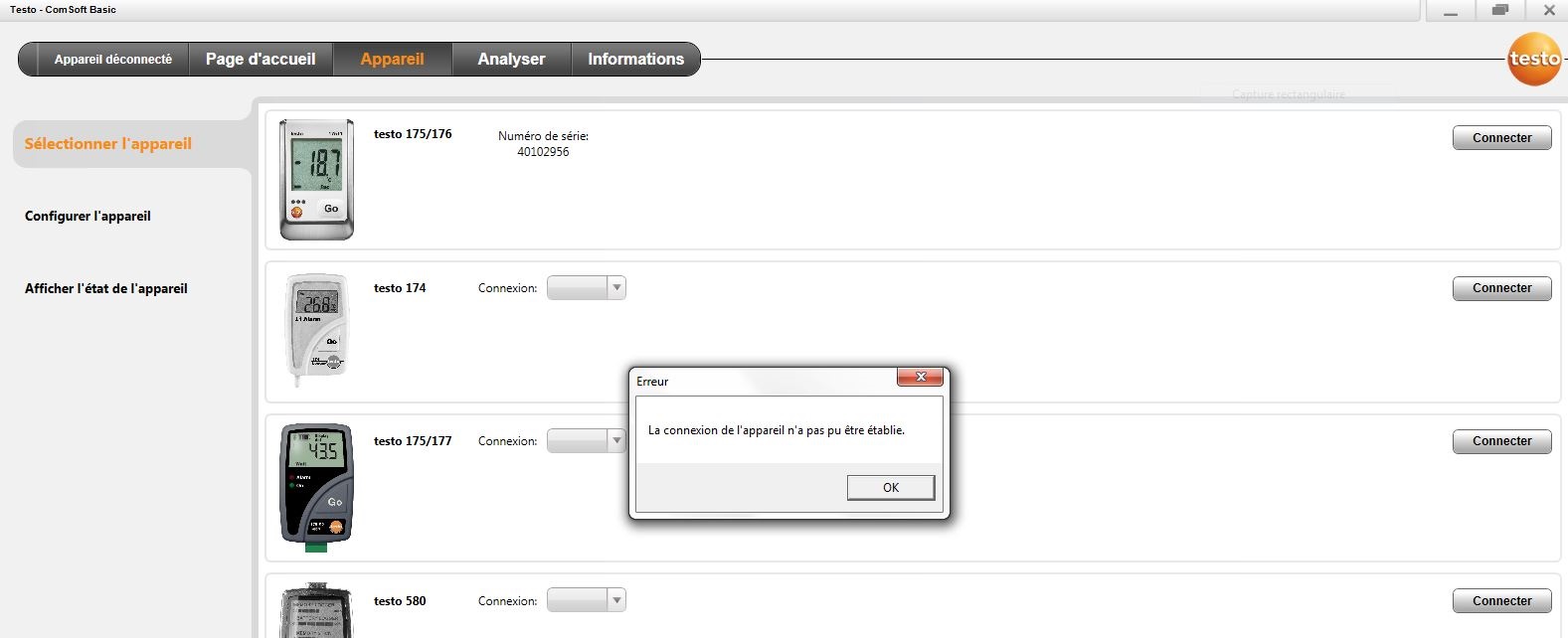Click the testo 175/177 device name
The height and width of the screenshot is (638, 1568).
(x=413, y=441)
